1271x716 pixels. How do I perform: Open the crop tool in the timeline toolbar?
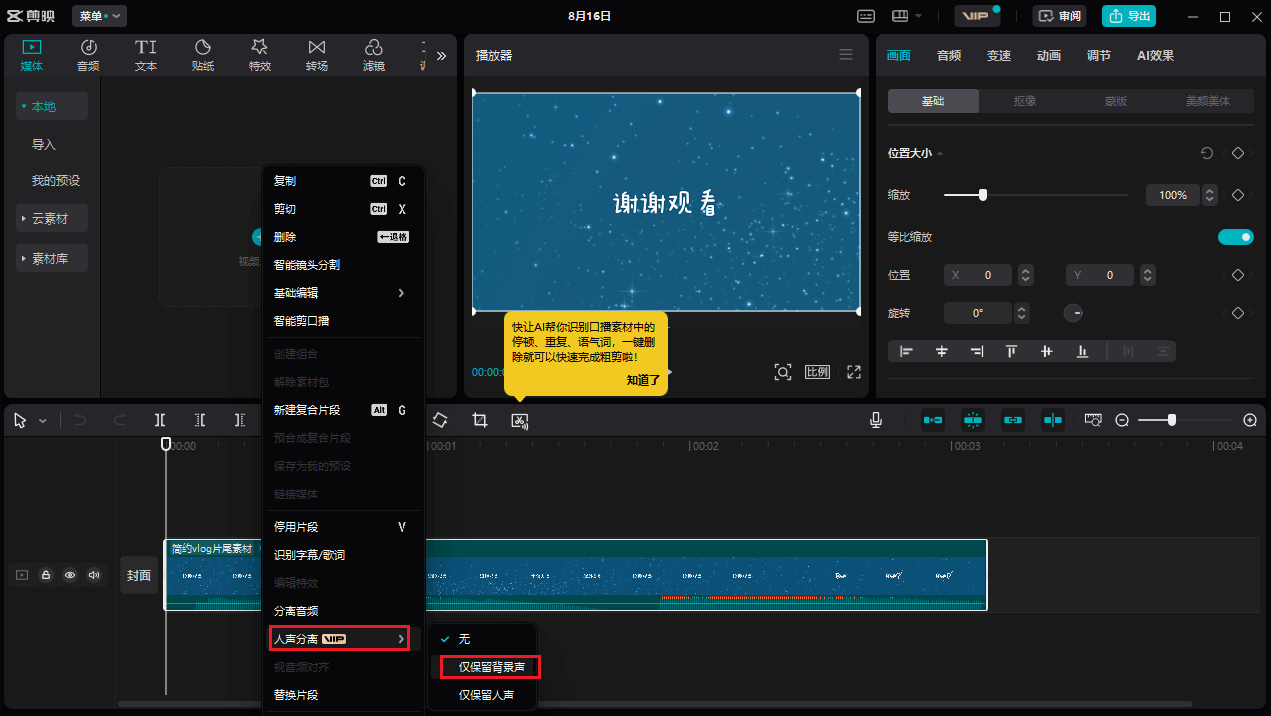click(479, 420)
